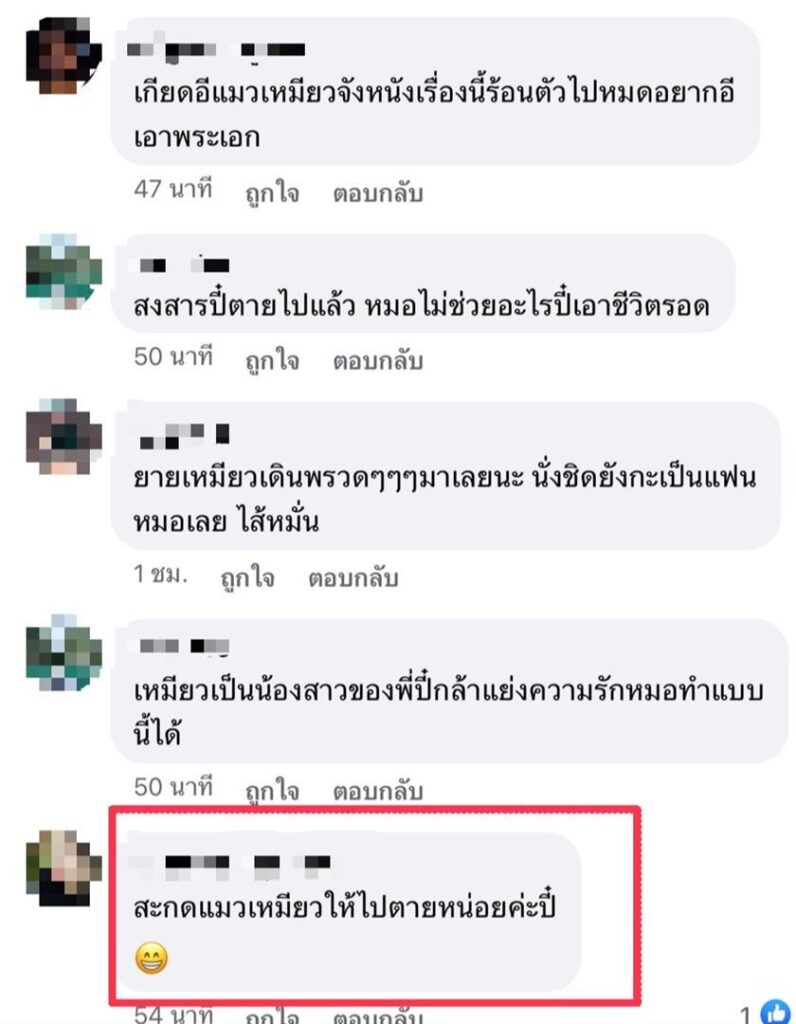Like the 'สงสารปี้ตายไปแล้ว' comment

tap(272, 360)
